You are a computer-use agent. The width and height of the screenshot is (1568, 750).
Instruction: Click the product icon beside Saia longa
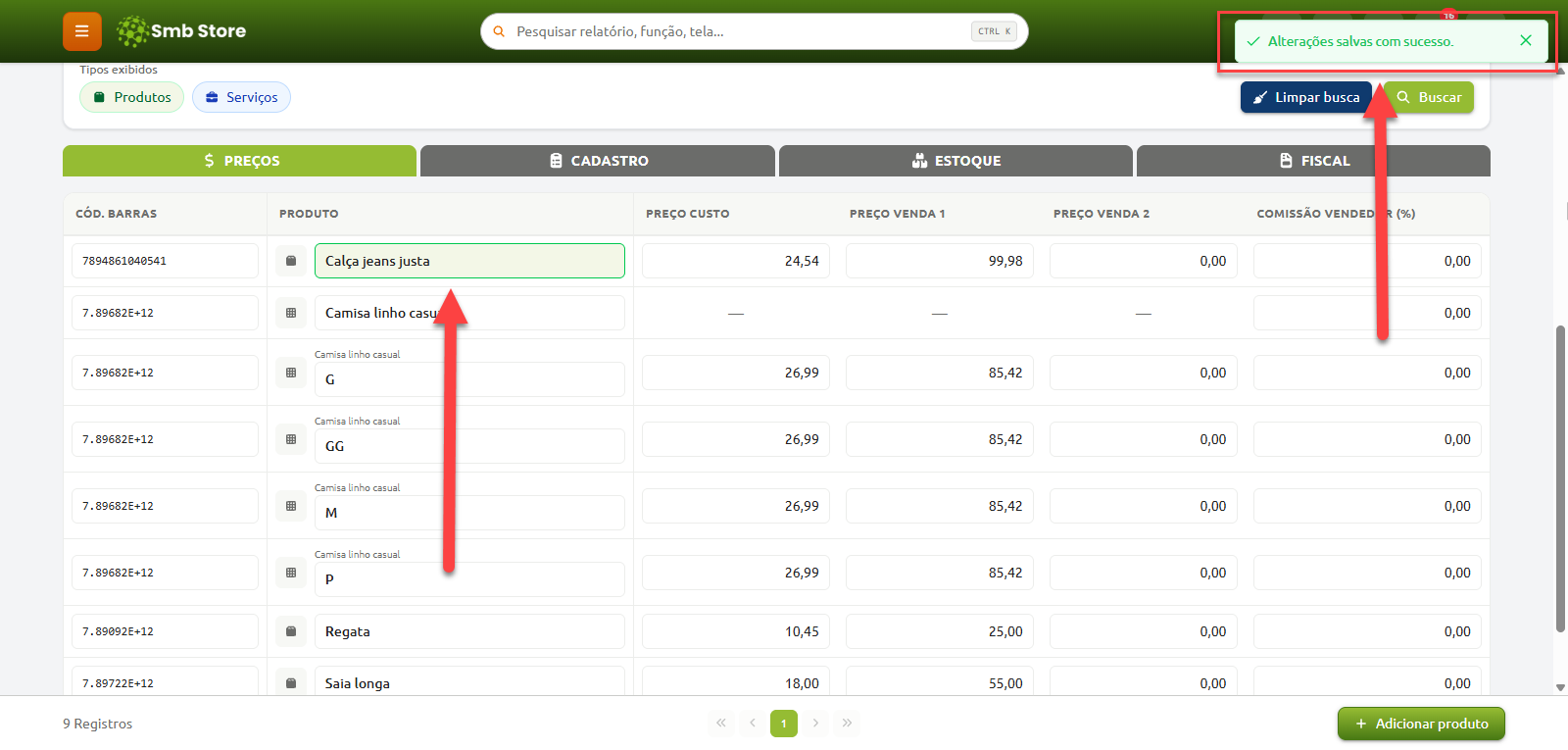(291, 683)
